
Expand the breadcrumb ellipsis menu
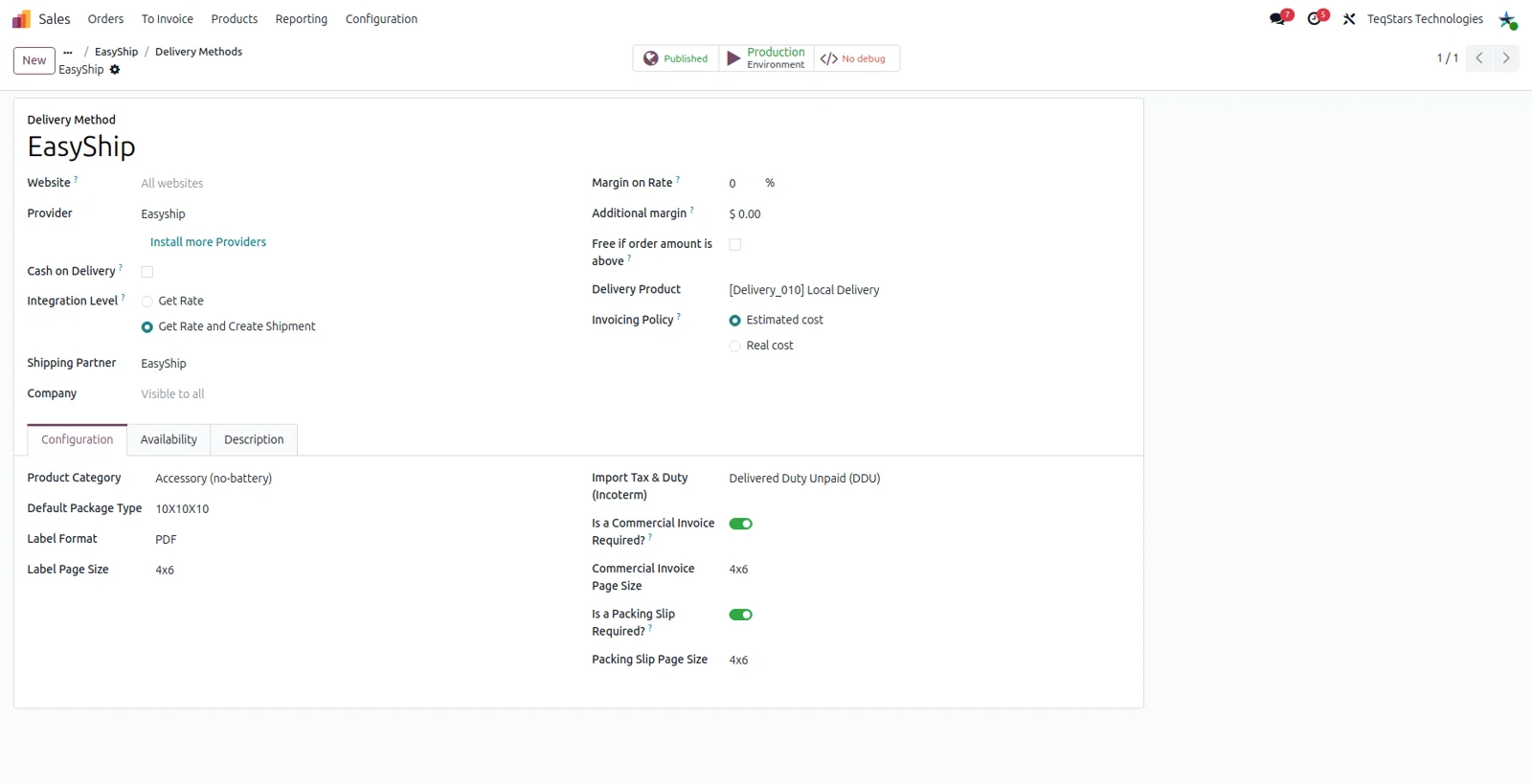(x=68, y=52)
